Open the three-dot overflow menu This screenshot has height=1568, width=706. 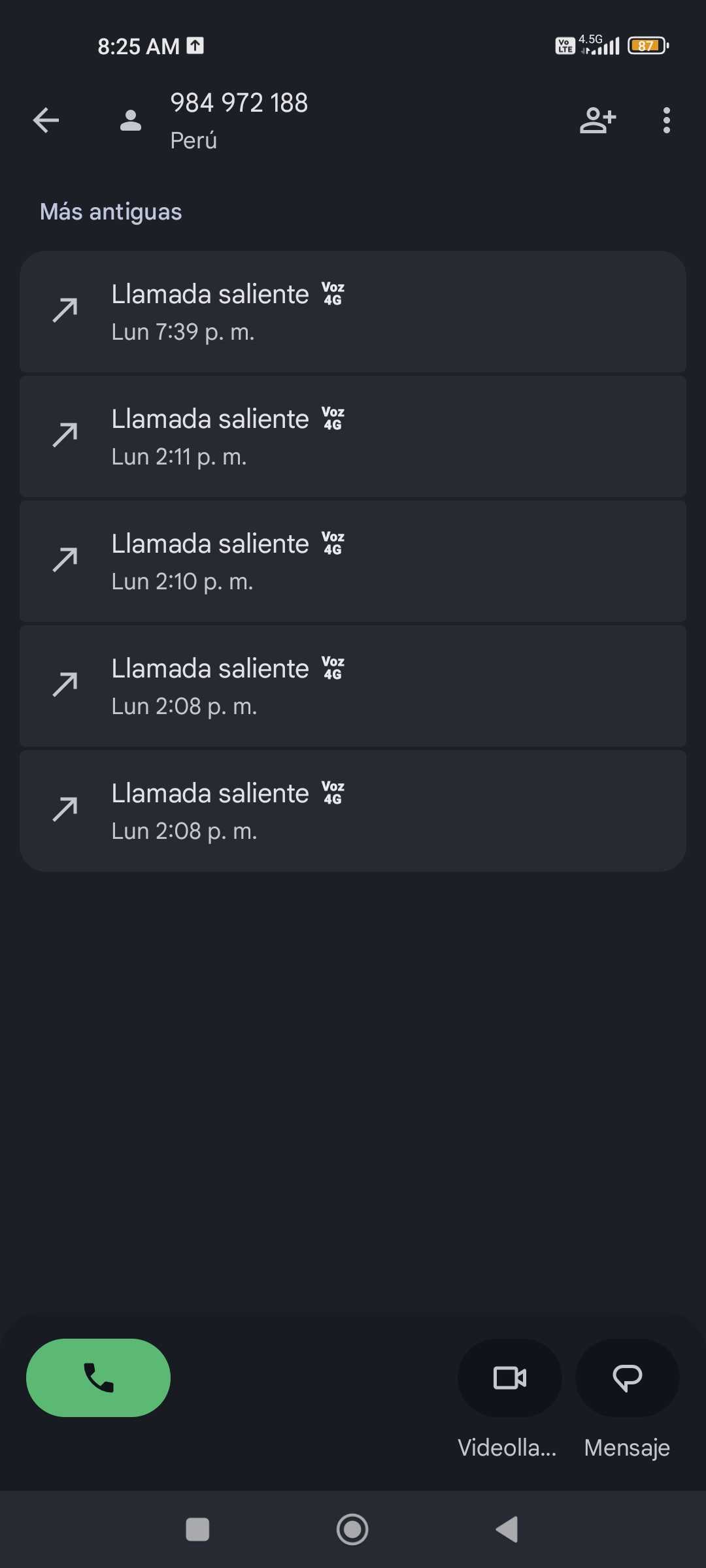(x=666, y=120)
